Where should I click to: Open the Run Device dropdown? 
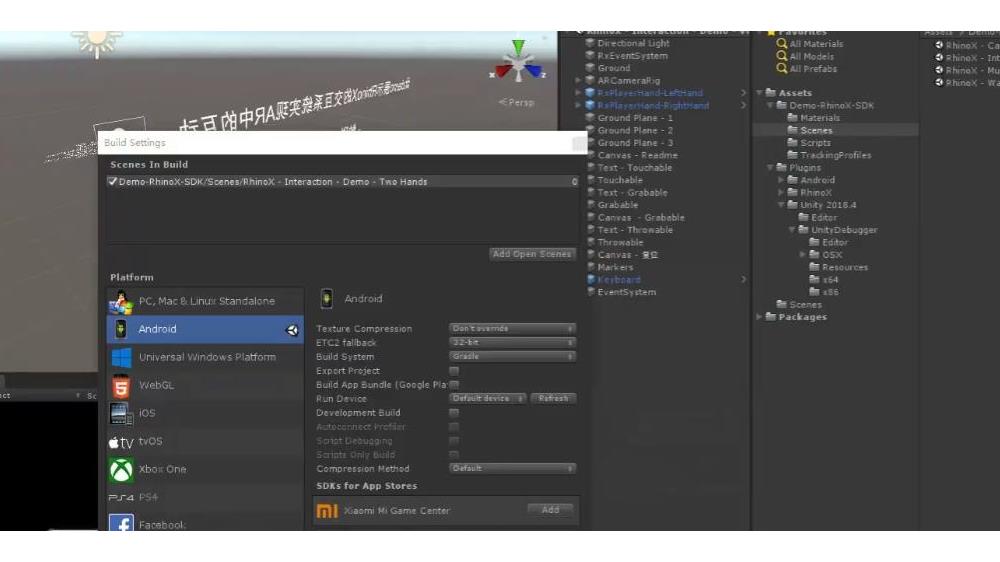(x=488, y=399)
